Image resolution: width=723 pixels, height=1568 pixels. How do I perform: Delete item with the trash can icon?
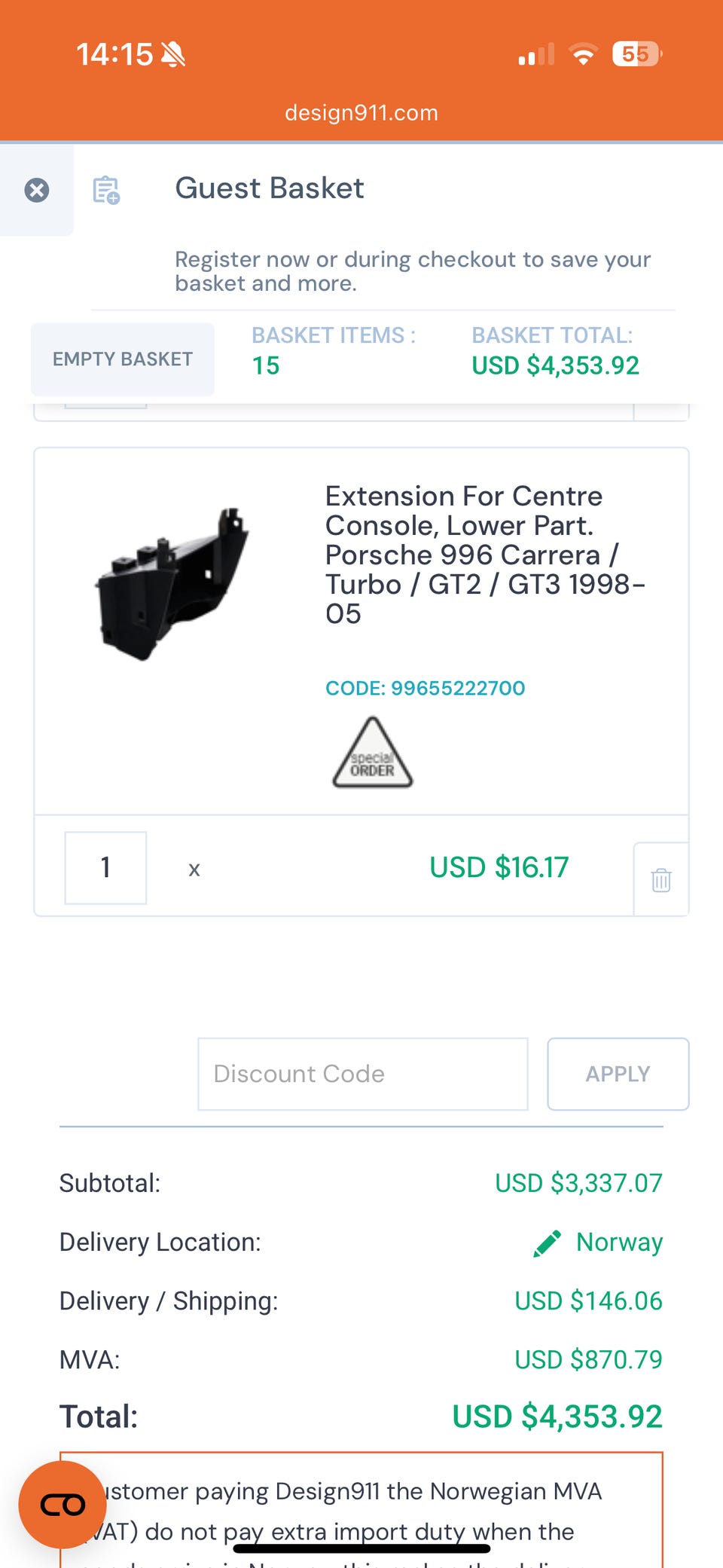661,879
